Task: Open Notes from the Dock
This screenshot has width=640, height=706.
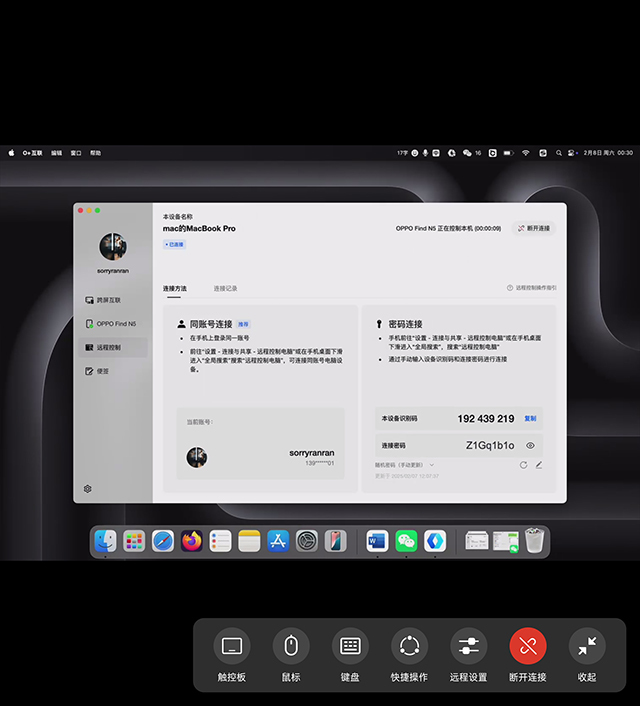Action: tap(250, 541)
